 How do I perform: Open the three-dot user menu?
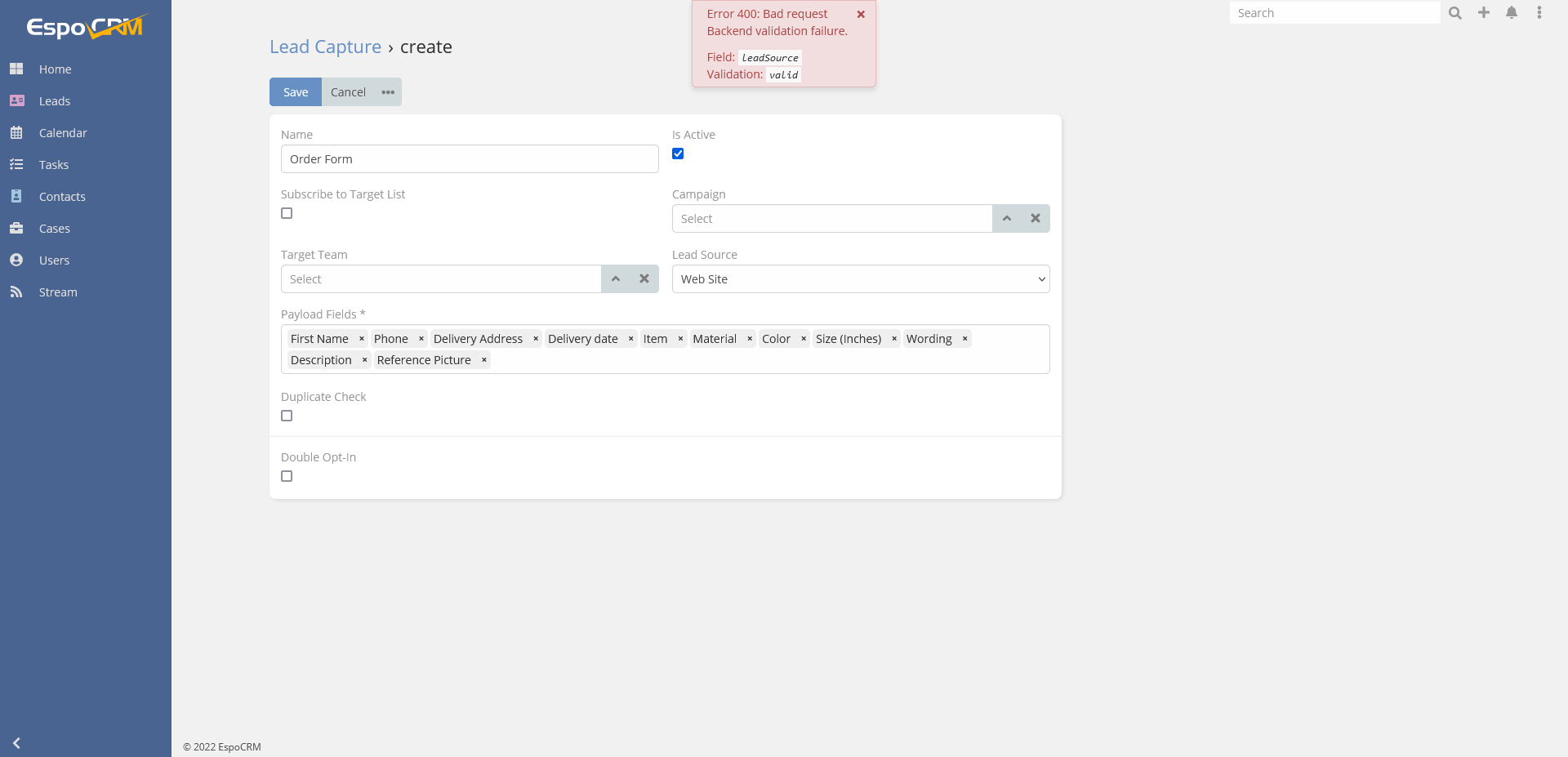1539,13
